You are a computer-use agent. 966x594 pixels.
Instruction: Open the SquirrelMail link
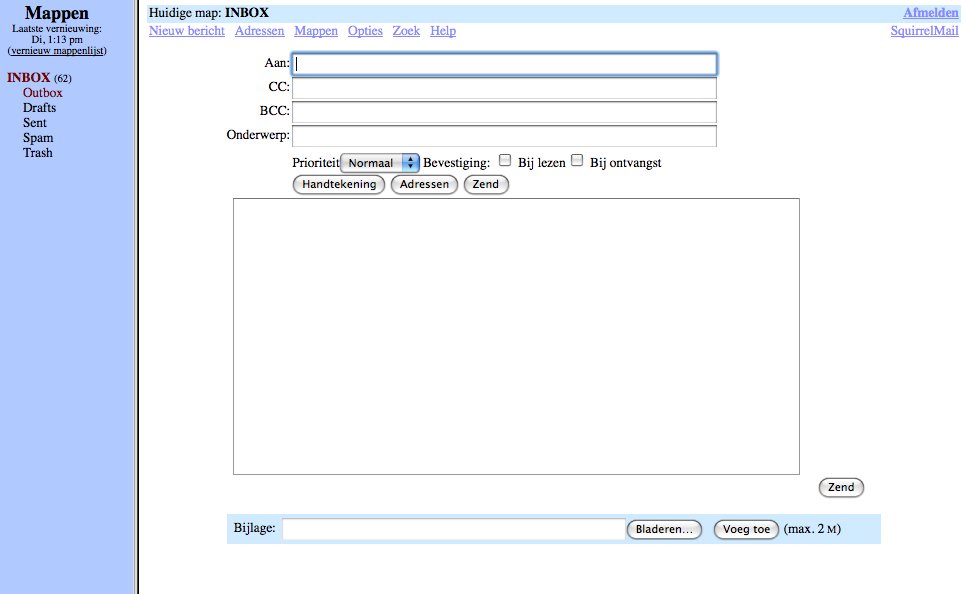(924, 31)
